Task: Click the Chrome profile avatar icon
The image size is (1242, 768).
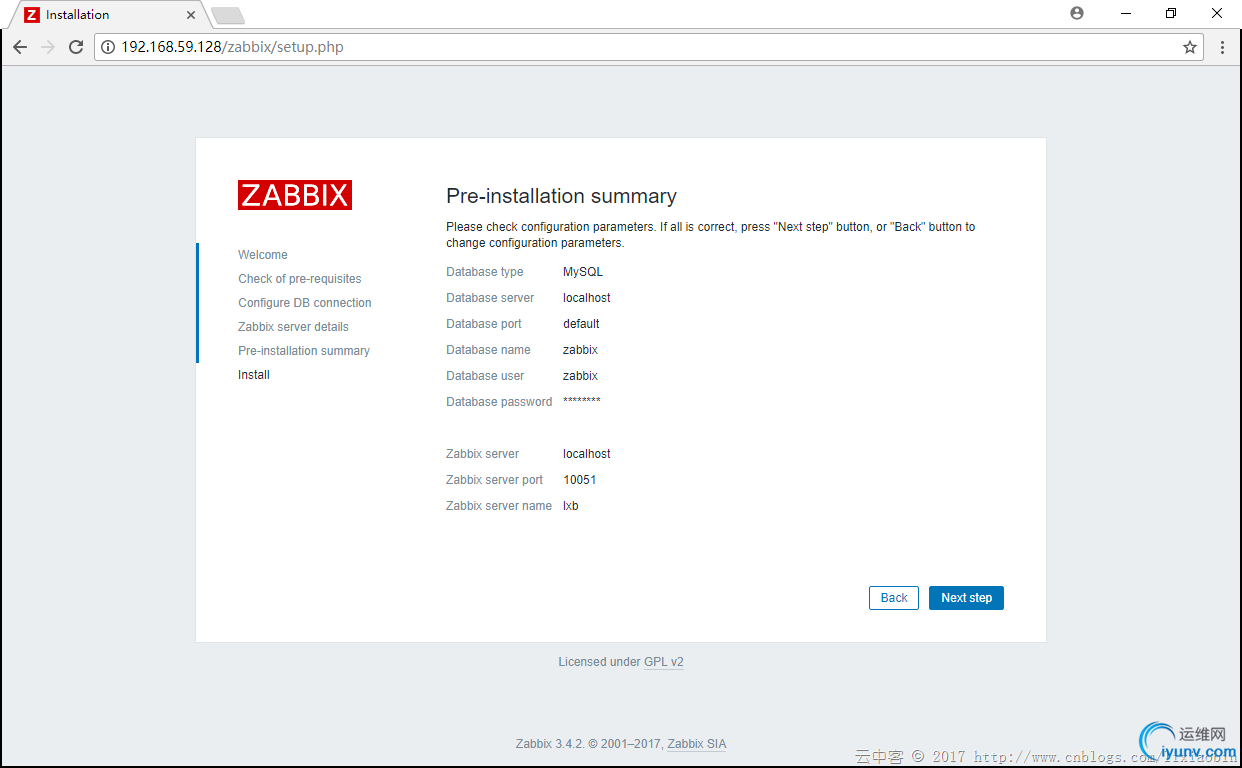Action: (x=1077, y=13)
